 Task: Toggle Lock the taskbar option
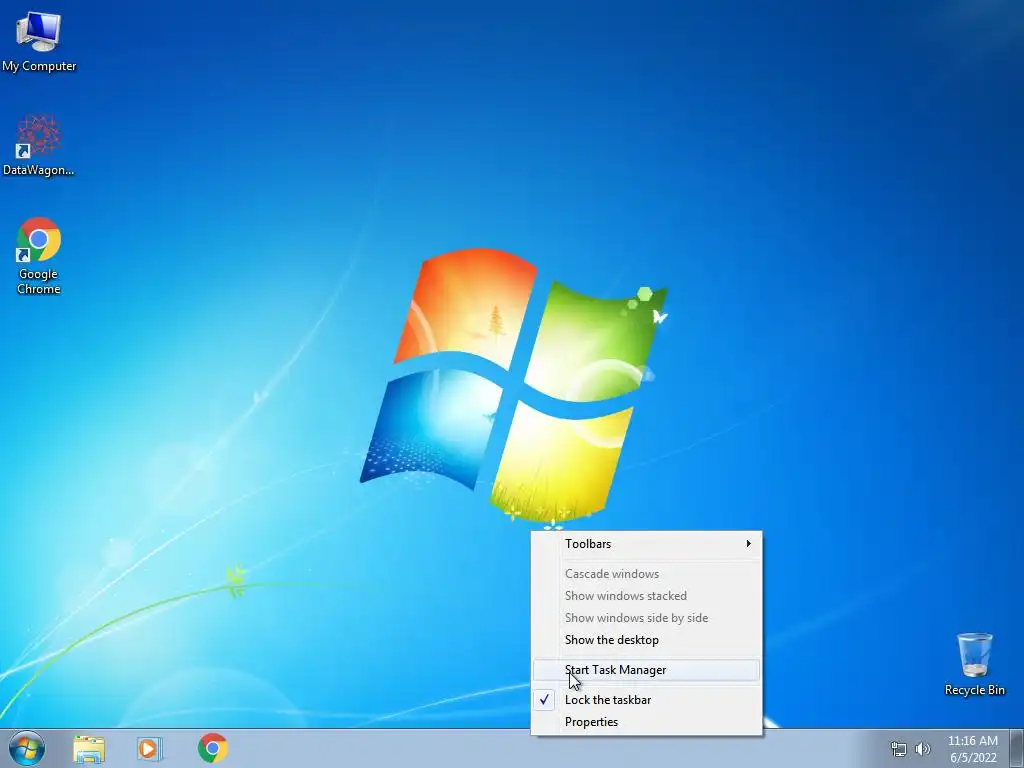[647, 700]
